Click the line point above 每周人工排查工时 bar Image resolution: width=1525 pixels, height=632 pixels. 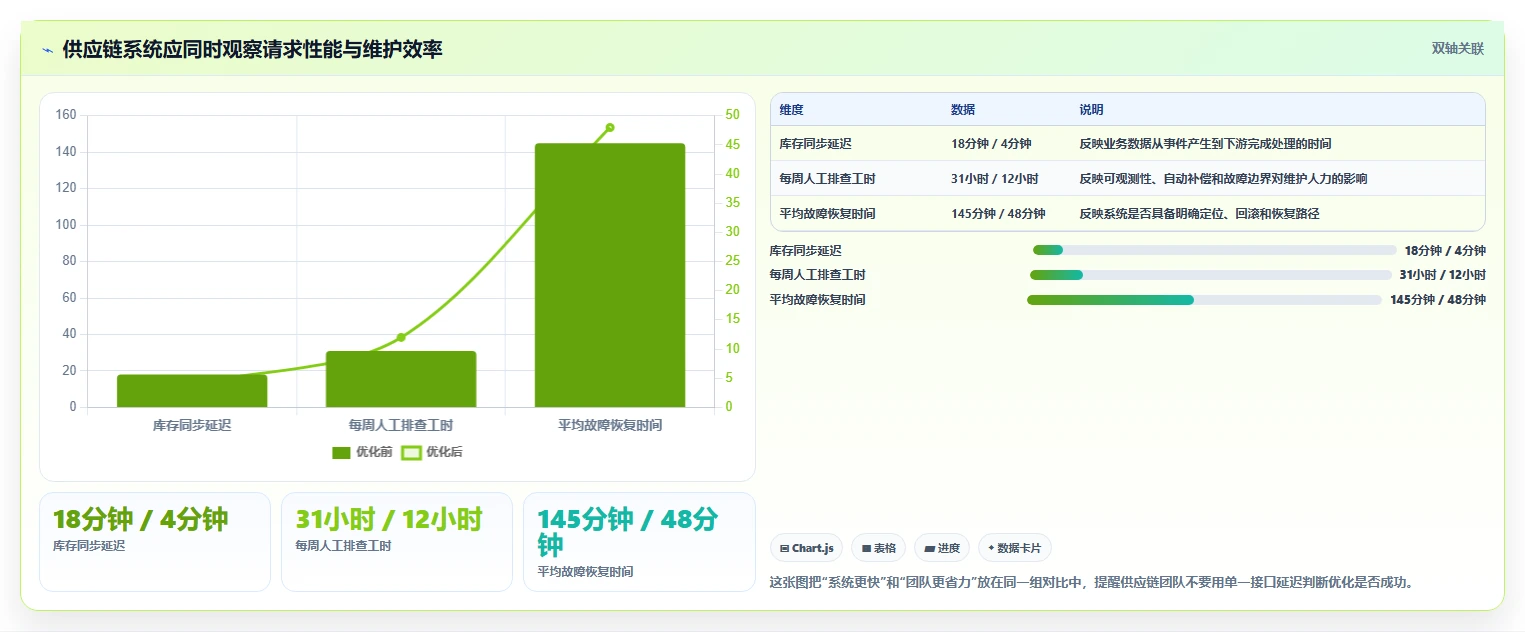[401, 337]
